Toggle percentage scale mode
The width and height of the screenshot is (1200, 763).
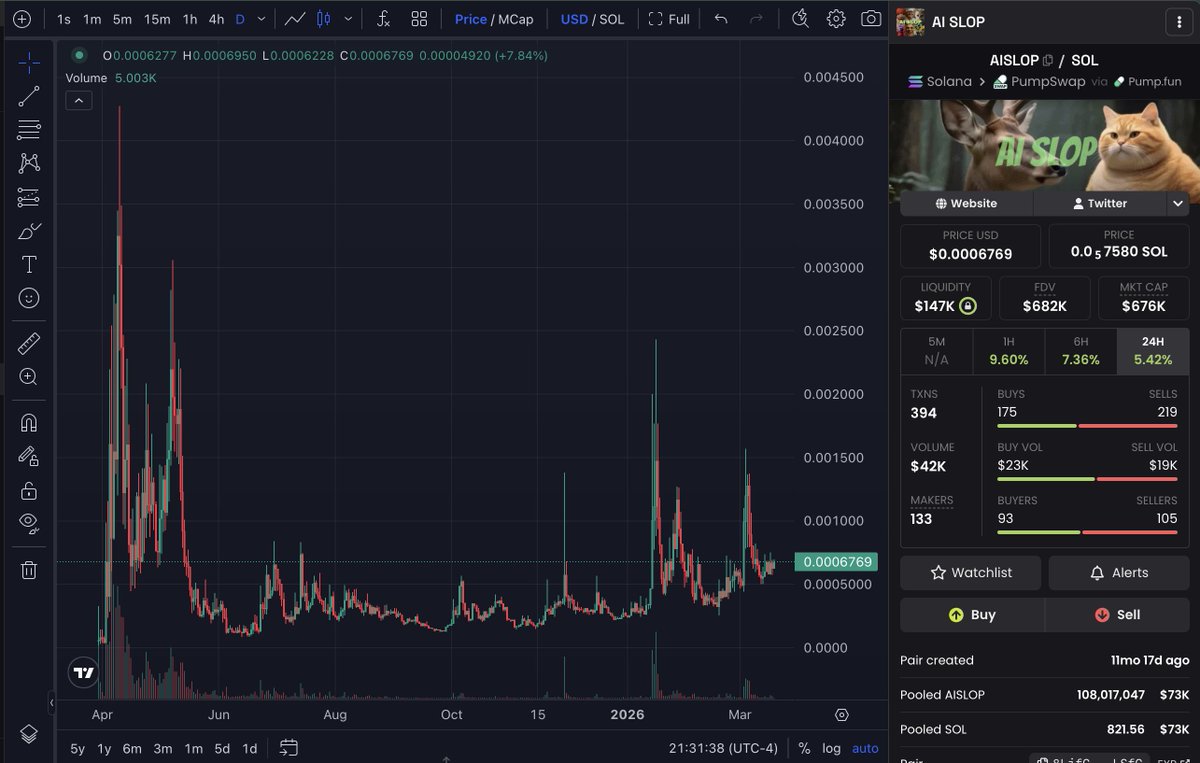804,748
